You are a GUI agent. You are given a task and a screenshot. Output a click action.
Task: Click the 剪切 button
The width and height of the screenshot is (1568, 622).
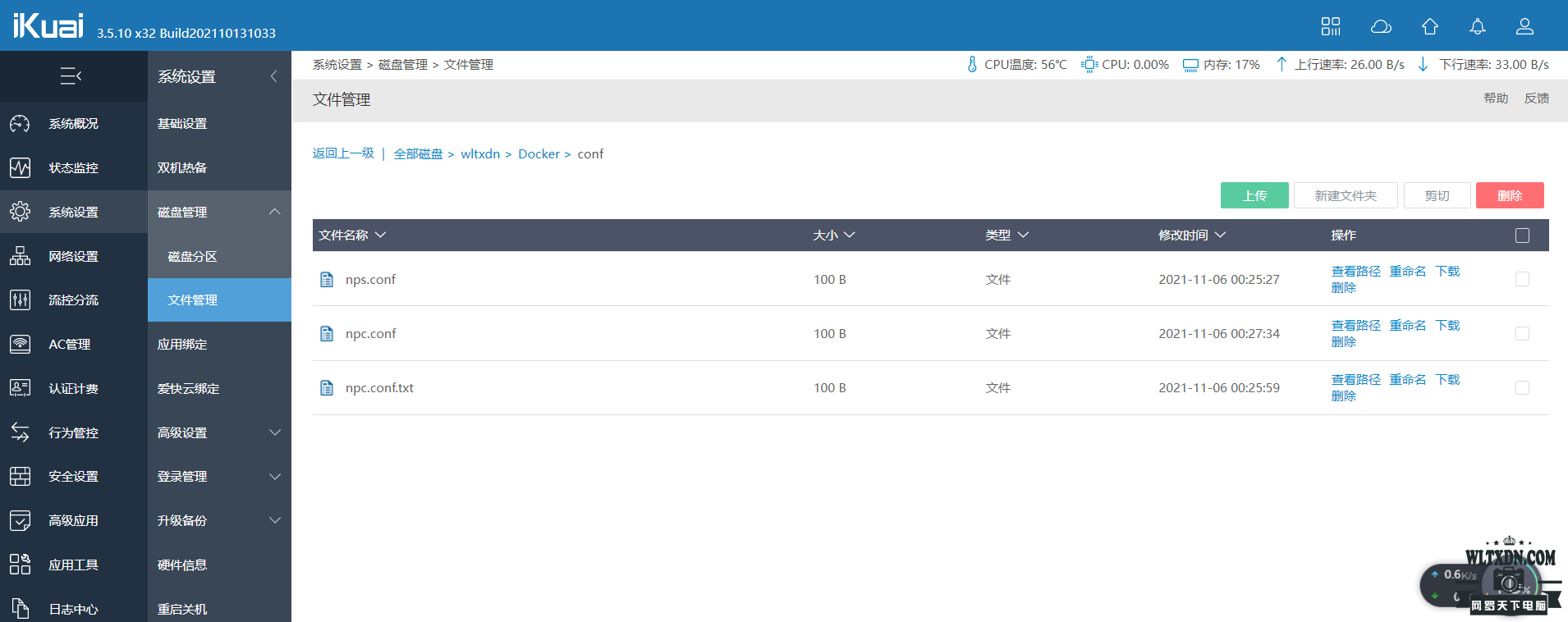pos(1437,195)
